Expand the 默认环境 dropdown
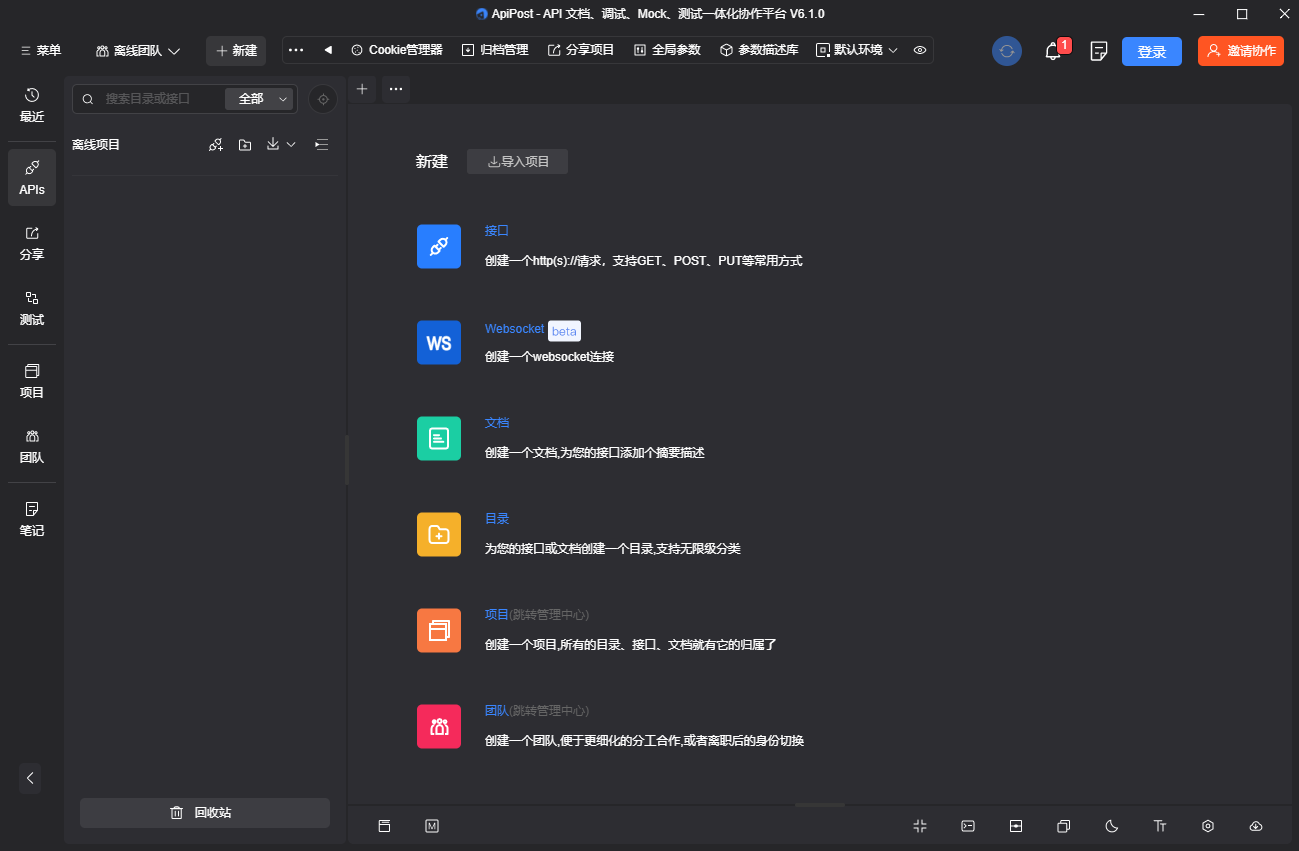The height and width of the screenshot is (851, 1299). point(856,49)
